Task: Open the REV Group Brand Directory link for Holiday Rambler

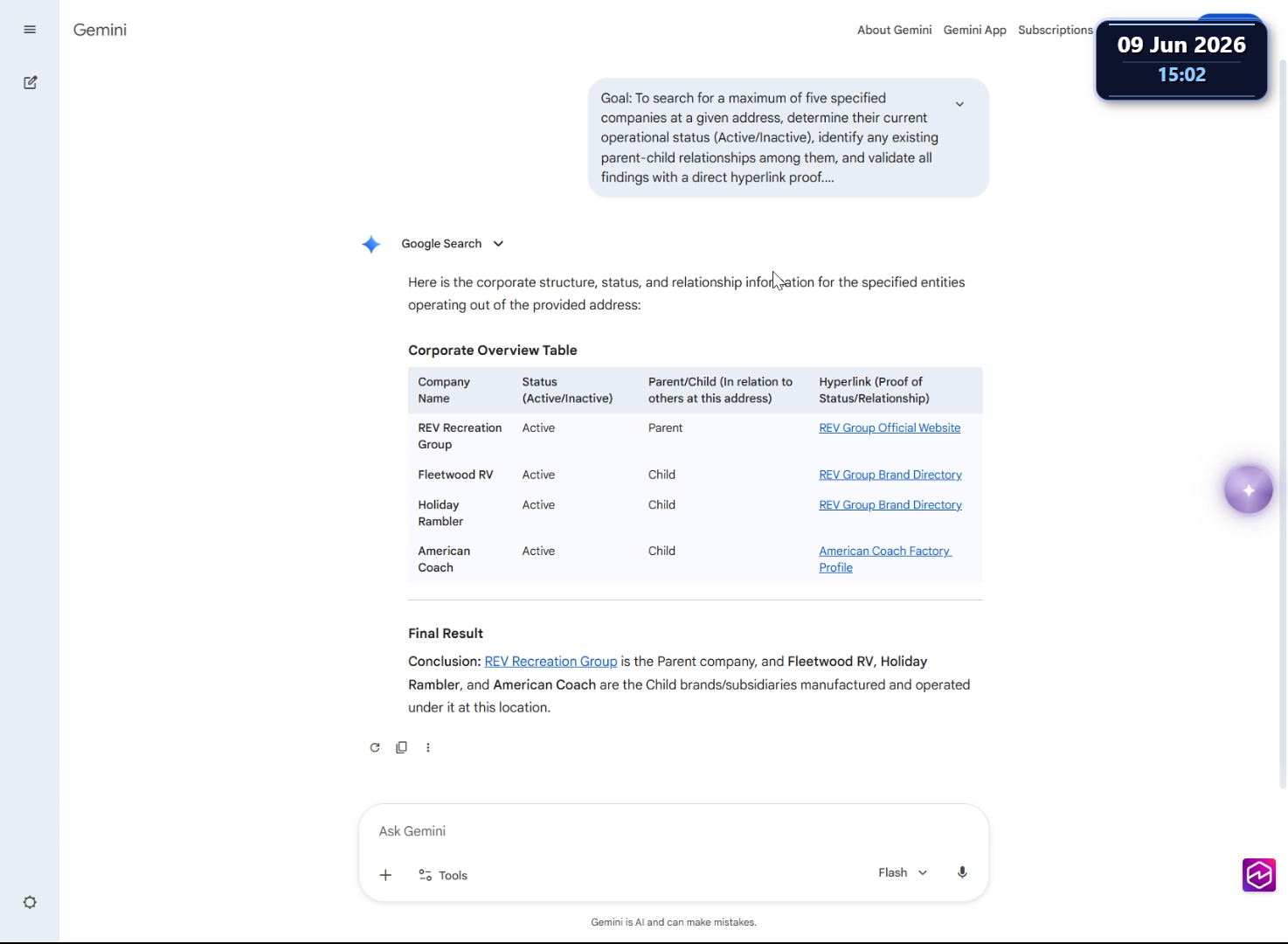Action: coord(890,505)
